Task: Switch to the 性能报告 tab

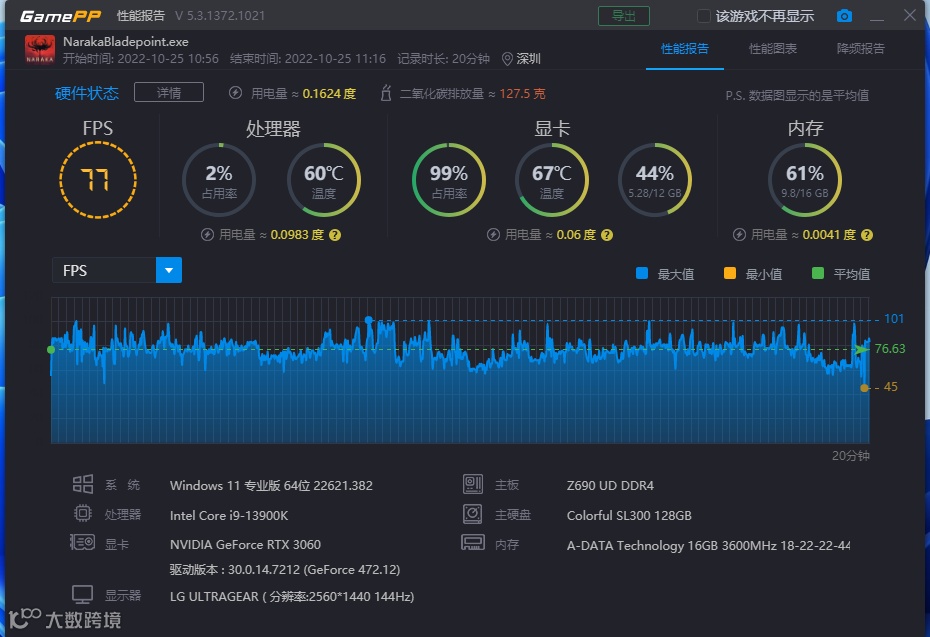Action: [685, 49]
